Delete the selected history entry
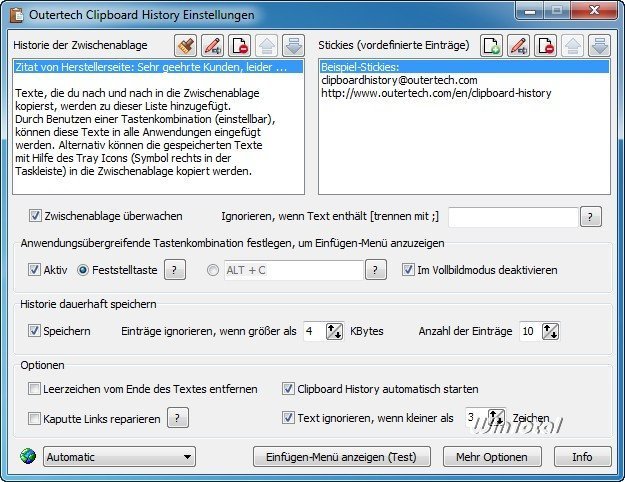The width and height of the screenshot is (625, 482). click(x=240, y=45)
